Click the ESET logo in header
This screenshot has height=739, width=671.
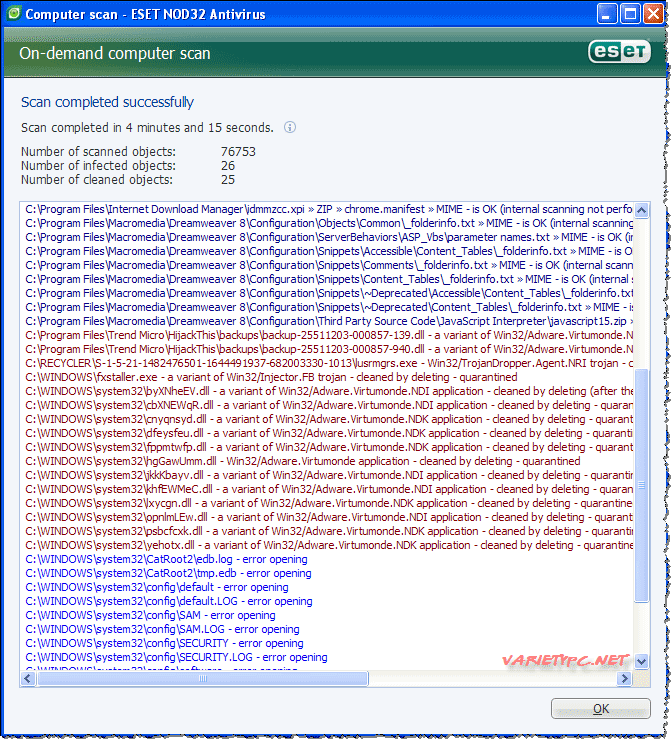click(619, 51)
